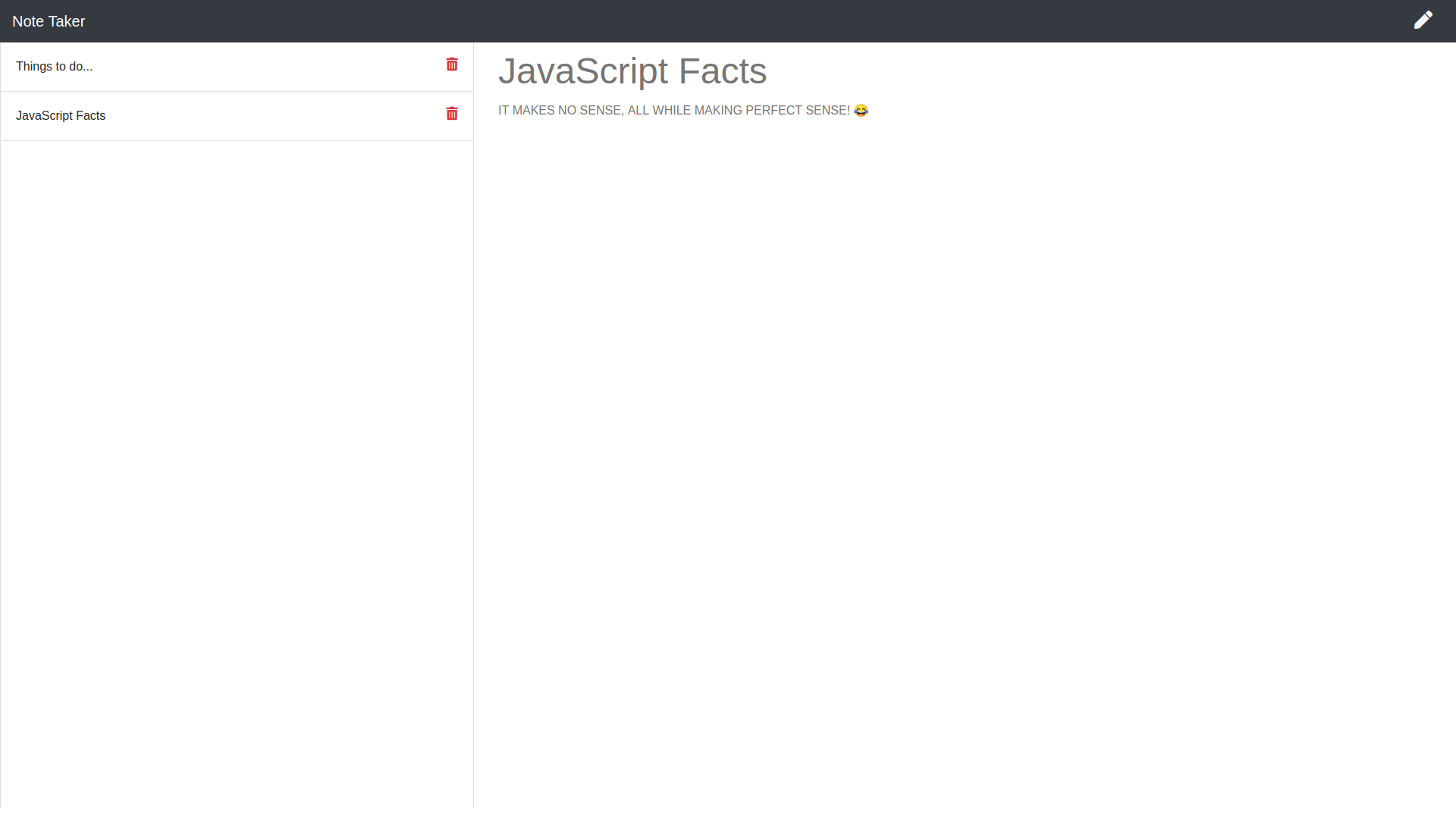Click the note body text paragraph
Screen dimensions: 1456x819
click(673, 111)
